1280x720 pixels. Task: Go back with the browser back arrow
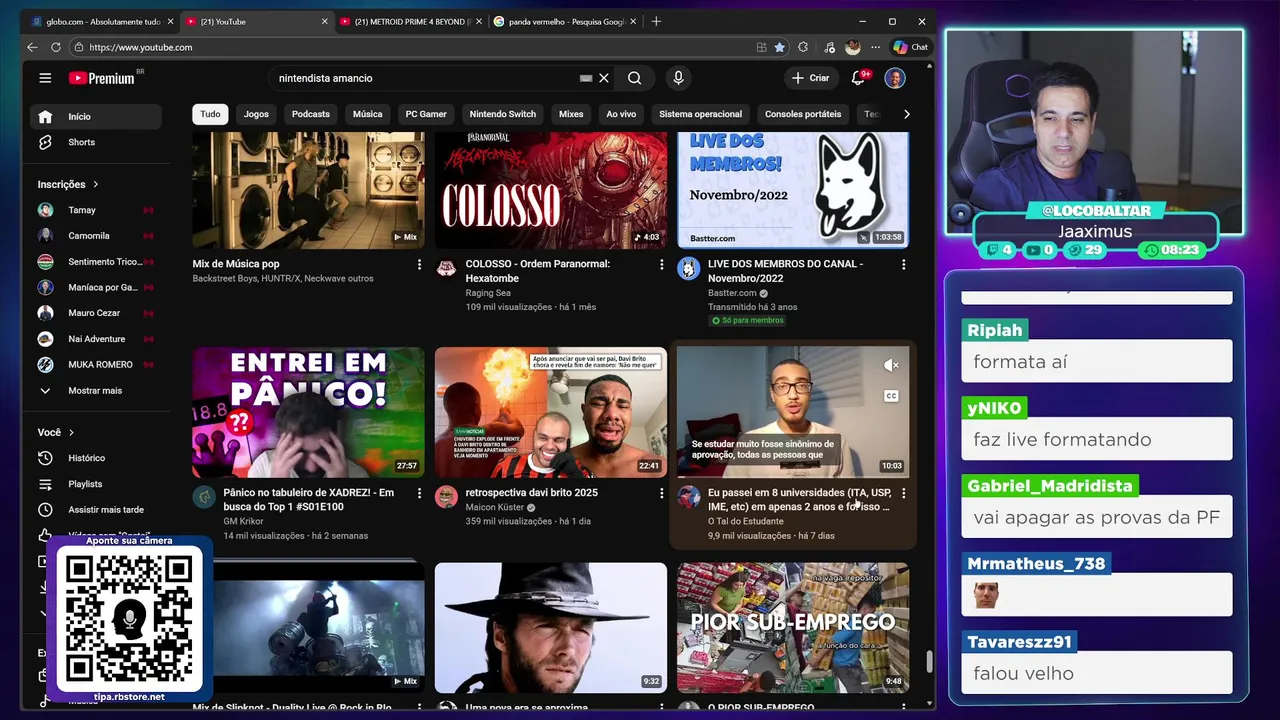tap(32, 47)
